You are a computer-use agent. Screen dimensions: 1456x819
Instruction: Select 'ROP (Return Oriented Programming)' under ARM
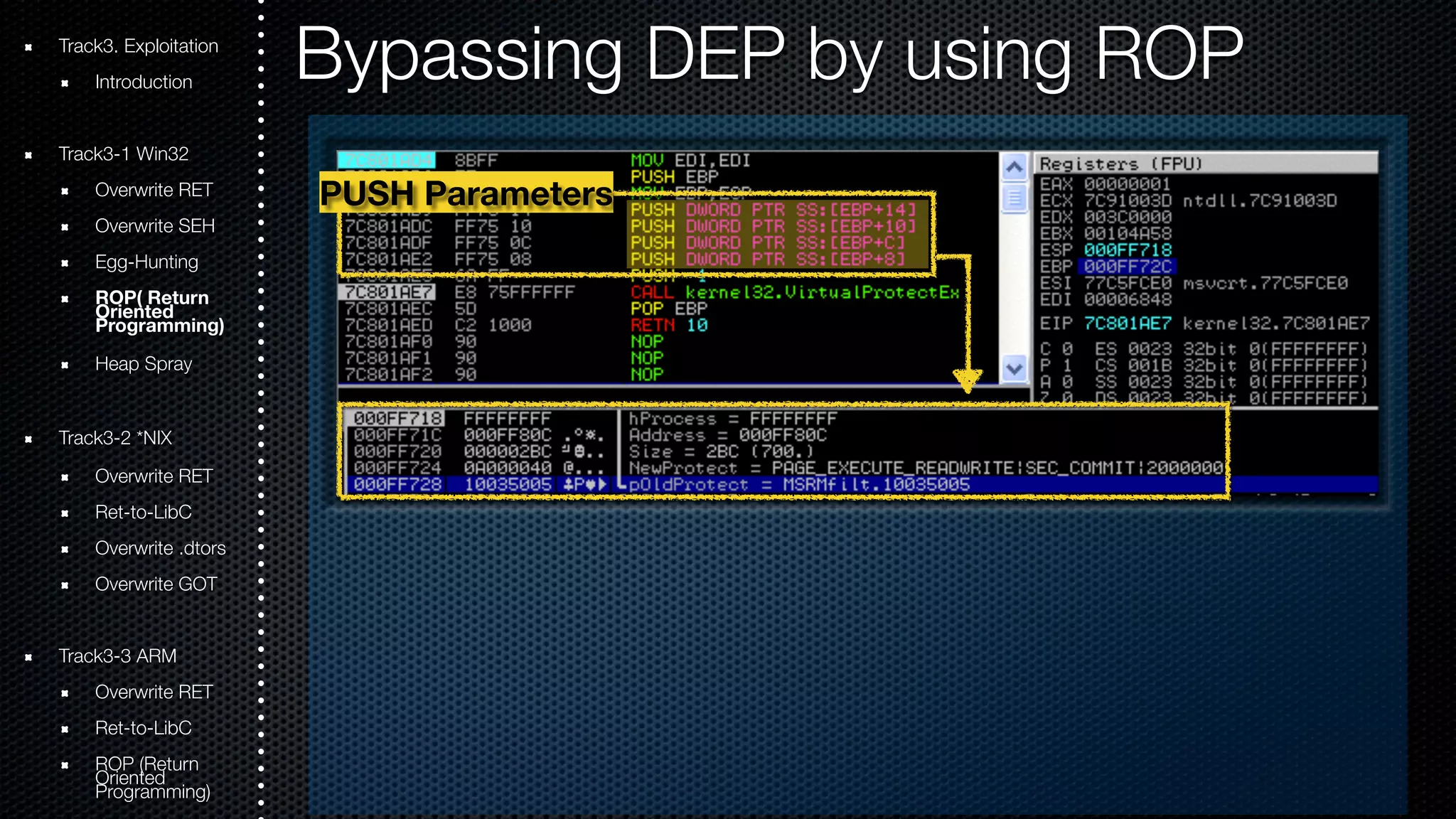point(153,778)
